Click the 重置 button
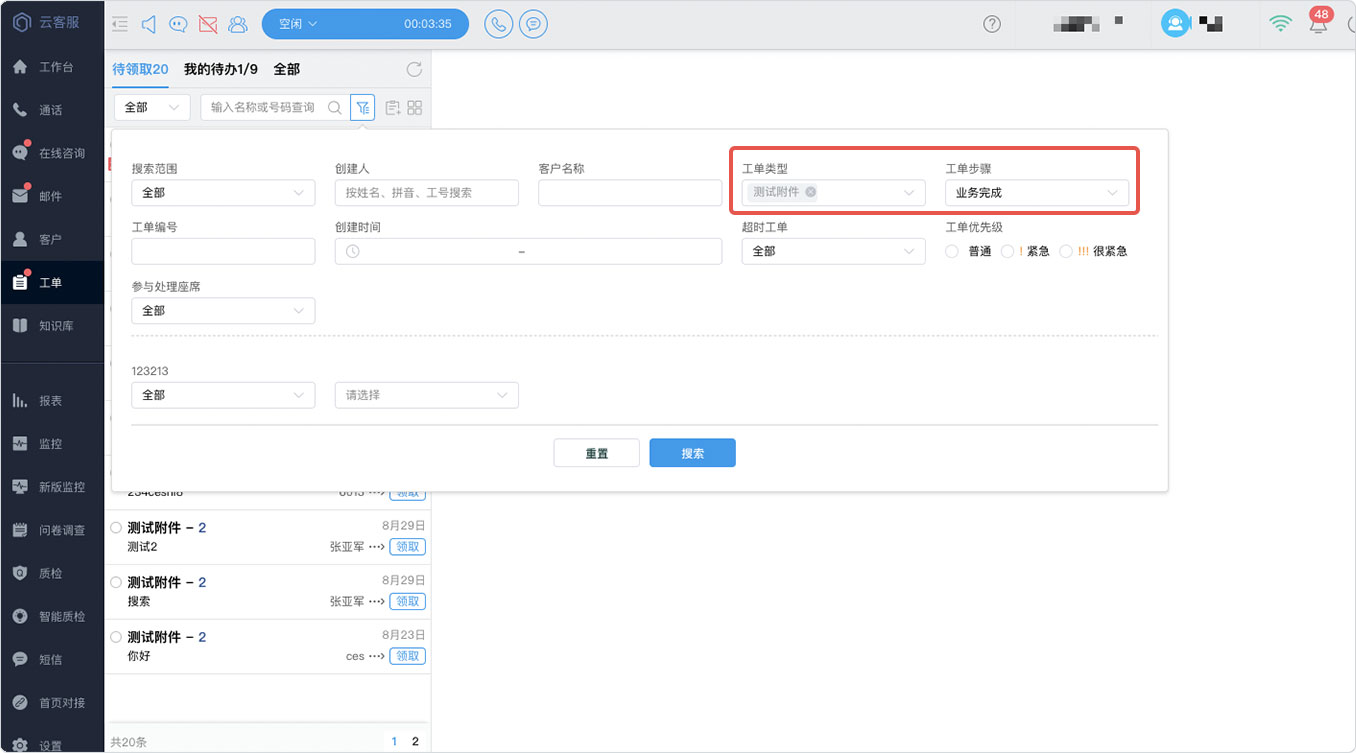This screenshot has width=1356, height=753. 597,453
